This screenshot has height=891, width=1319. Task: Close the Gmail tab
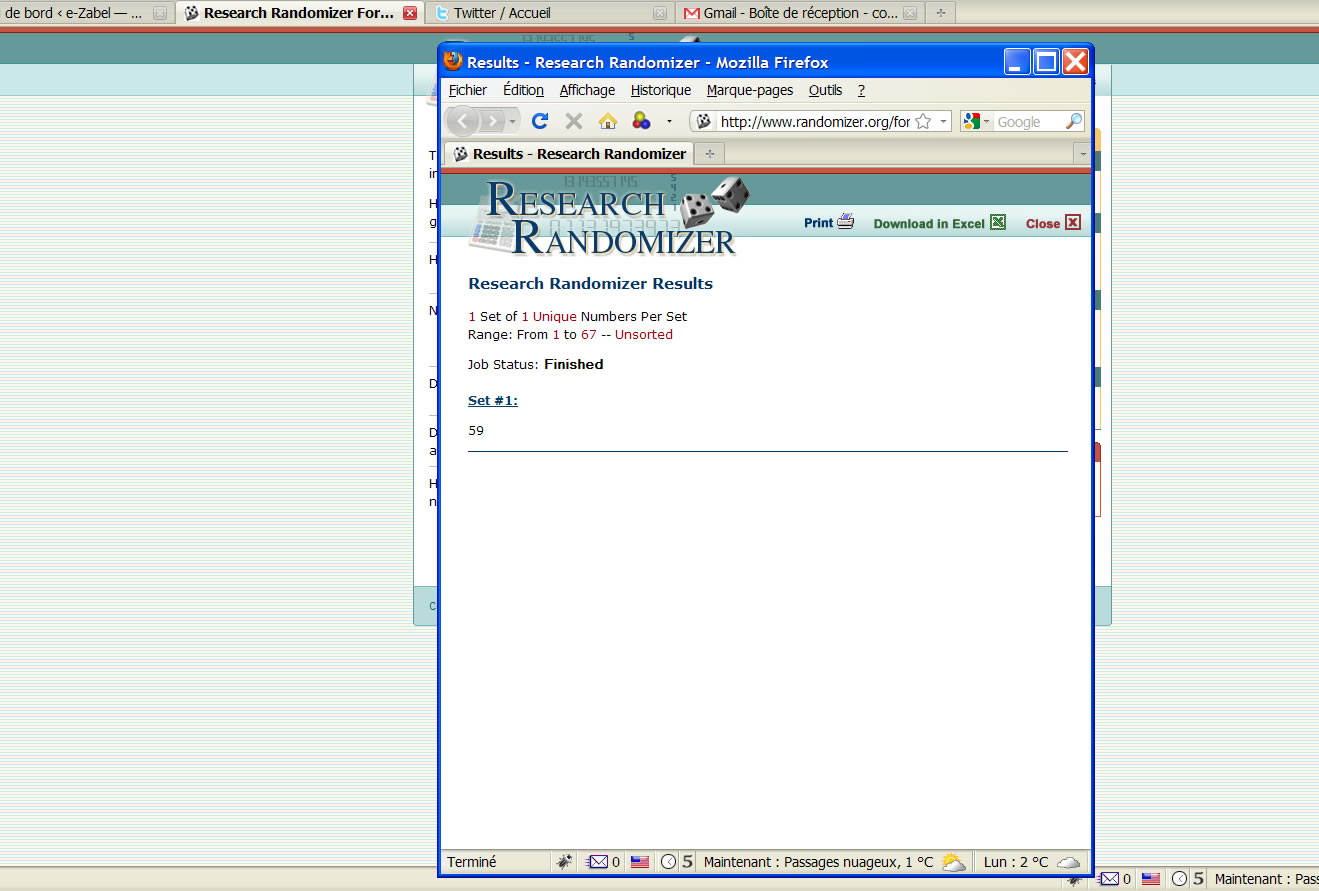click(x=909, y=14)
